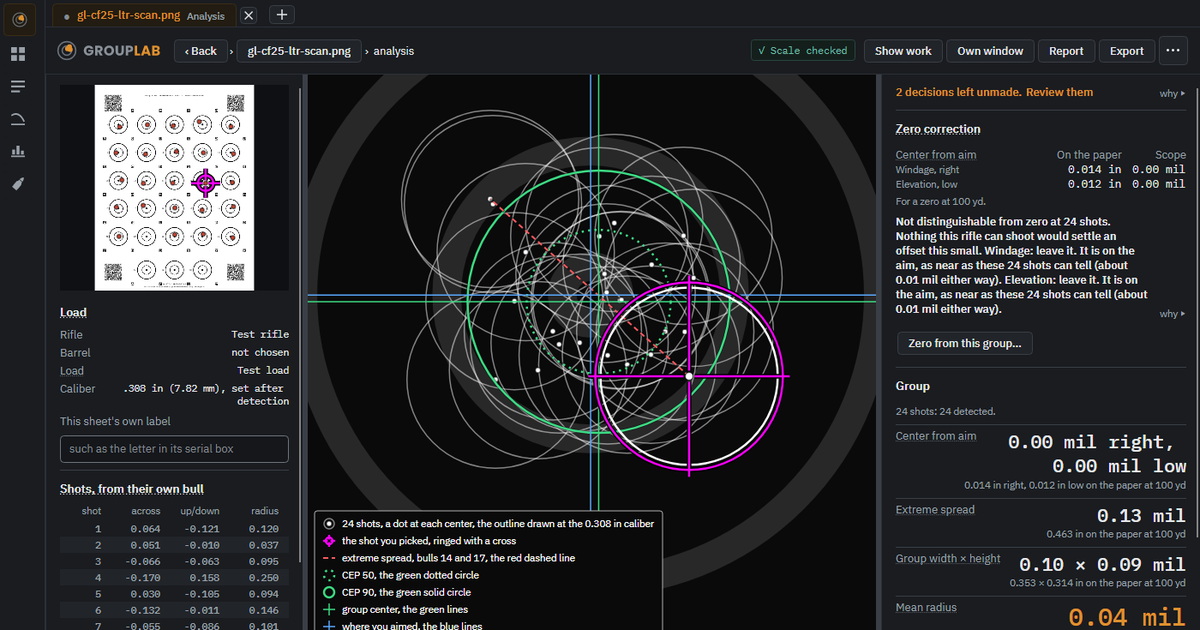The height and width of the screenshot is (630, 1200).
Task: Open the bar chart statistics in sidebar
Action: coord(17,152)
